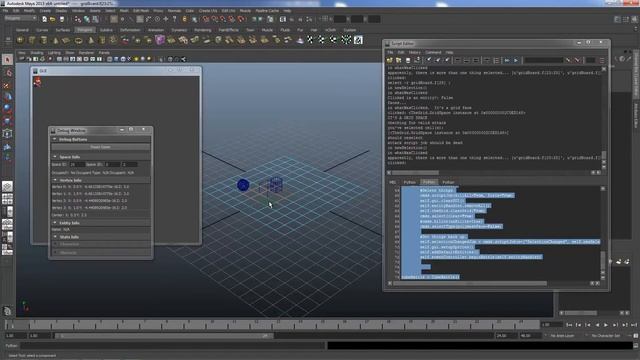Create a polygon torus from the shelf
Screen dimensions: 640x360
(79, 40)
